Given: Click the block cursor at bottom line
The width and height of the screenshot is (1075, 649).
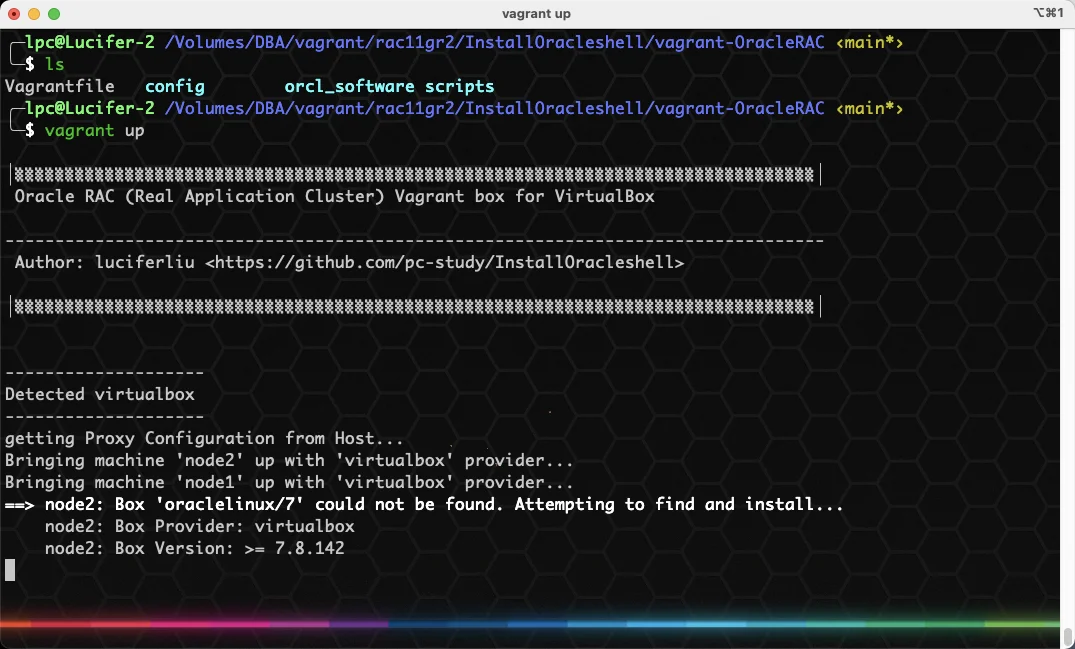Looking at the screenshot, I should tap(10, 570).
